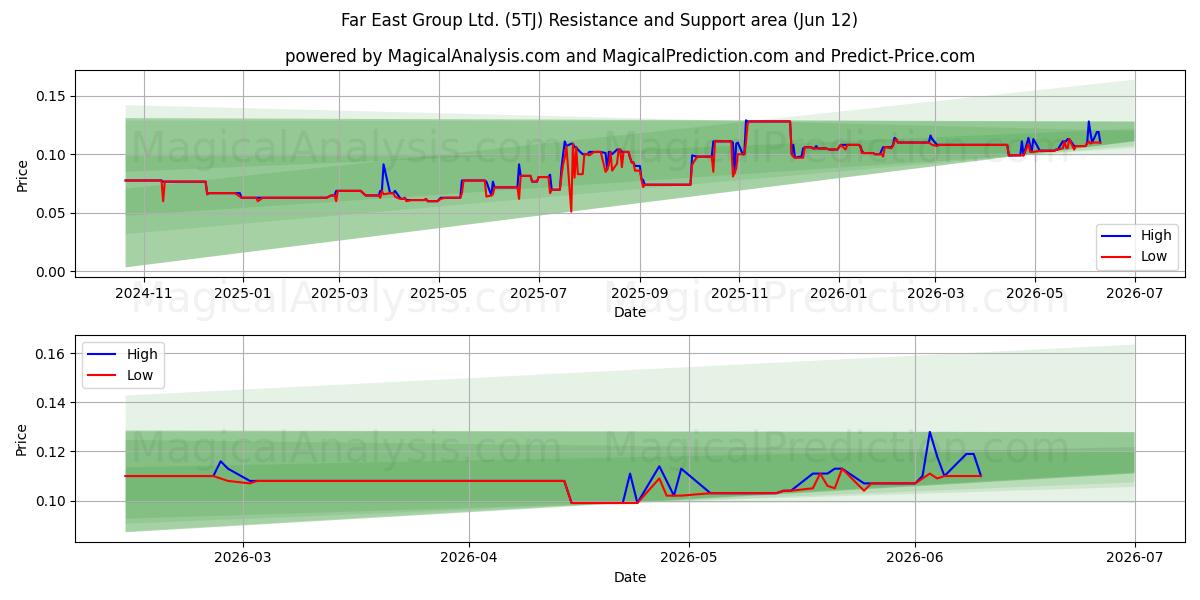The width and height of the screenshot is (1200, 600).
Task: Click the June 2026 price spike peak in the bottom chart
Action: pos(929,432)
